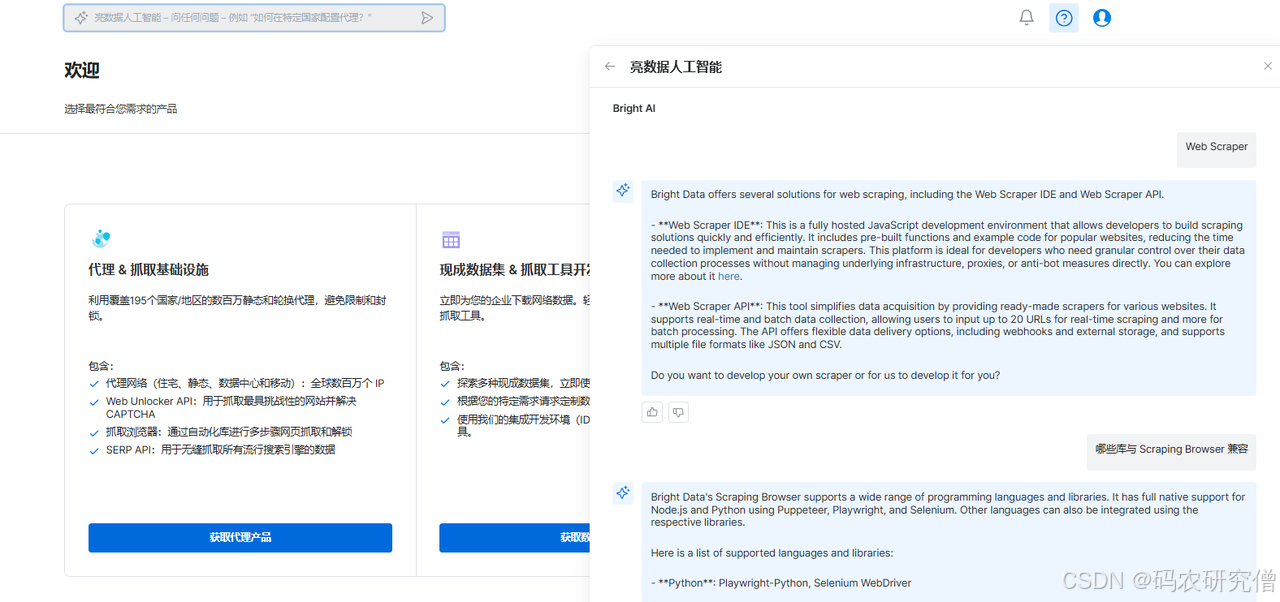
Task: Click the sparkle avatar beside the Scraping Browser answer
Action: point(623,492)
